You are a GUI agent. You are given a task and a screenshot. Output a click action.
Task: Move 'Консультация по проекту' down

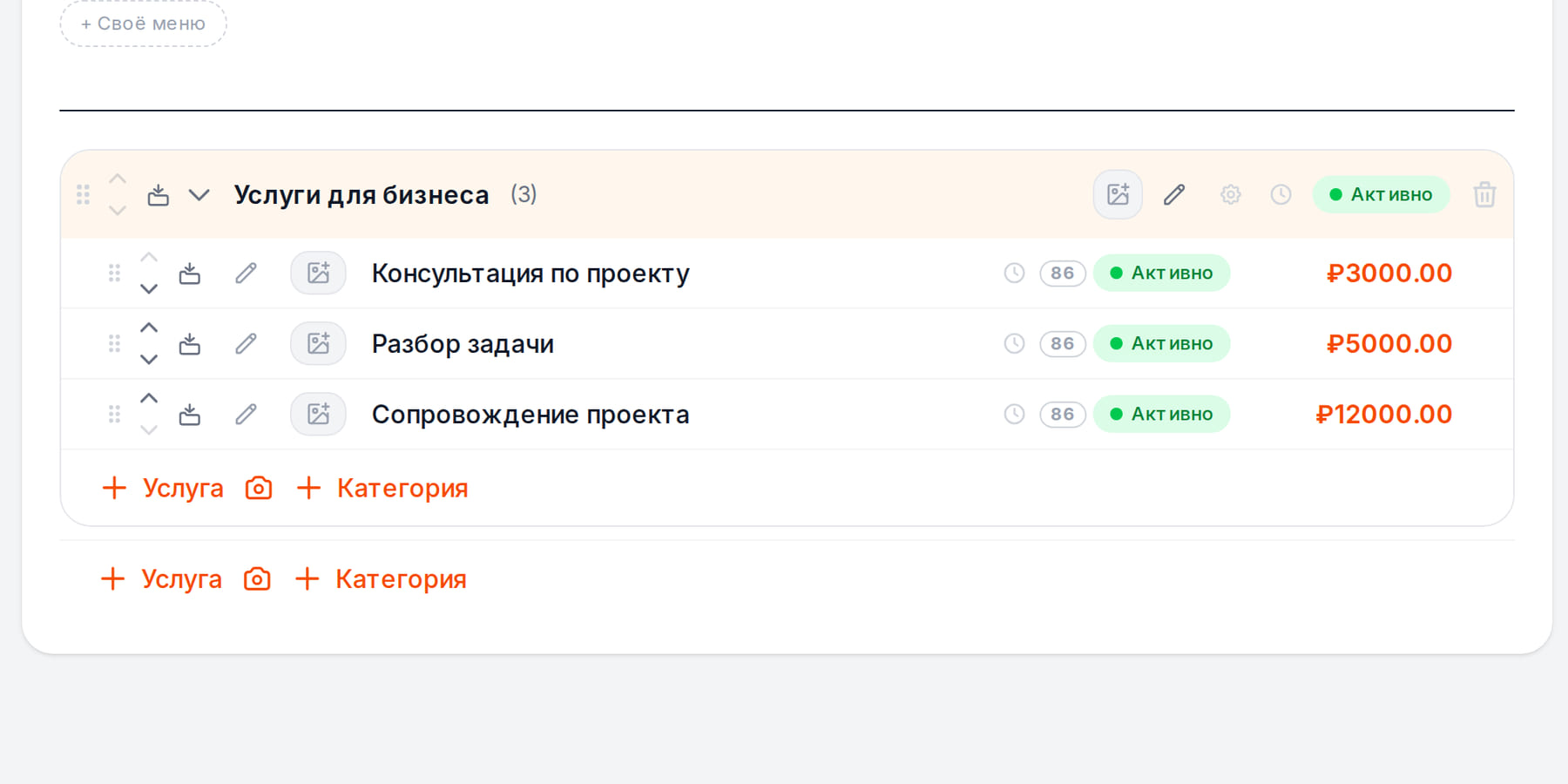tap(149, 289)
